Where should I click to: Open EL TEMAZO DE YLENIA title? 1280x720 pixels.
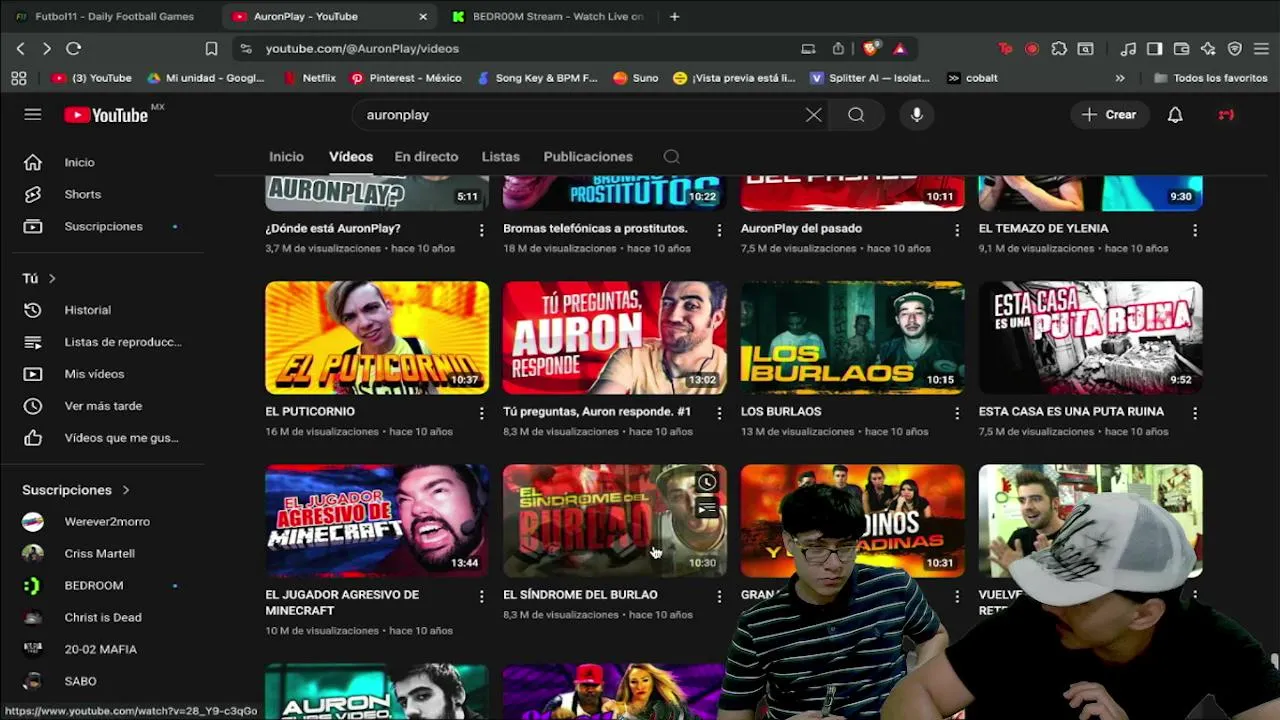click(1043, 229)
